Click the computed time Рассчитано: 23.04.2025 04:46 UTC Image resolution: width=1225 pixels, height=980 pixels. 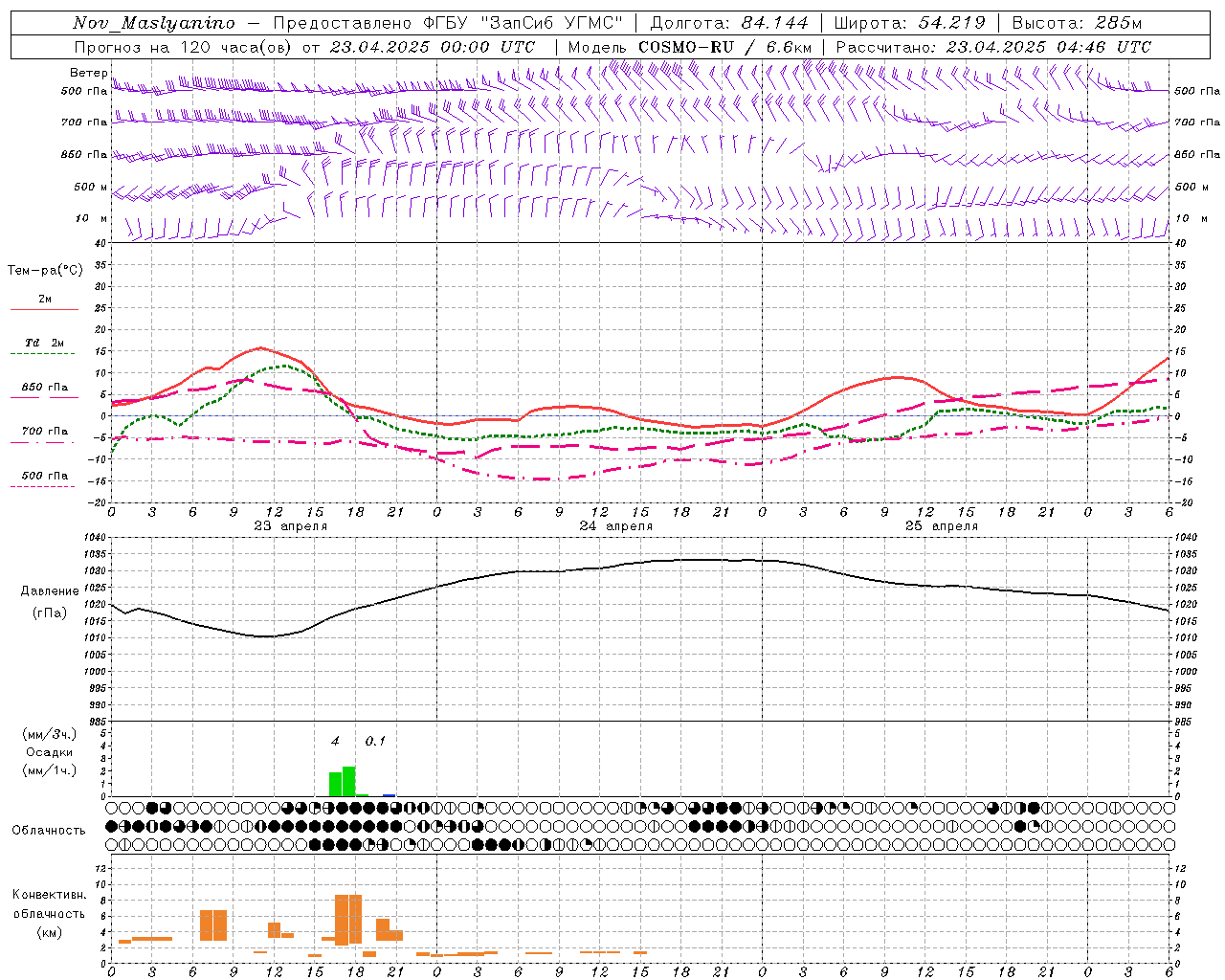993,47
